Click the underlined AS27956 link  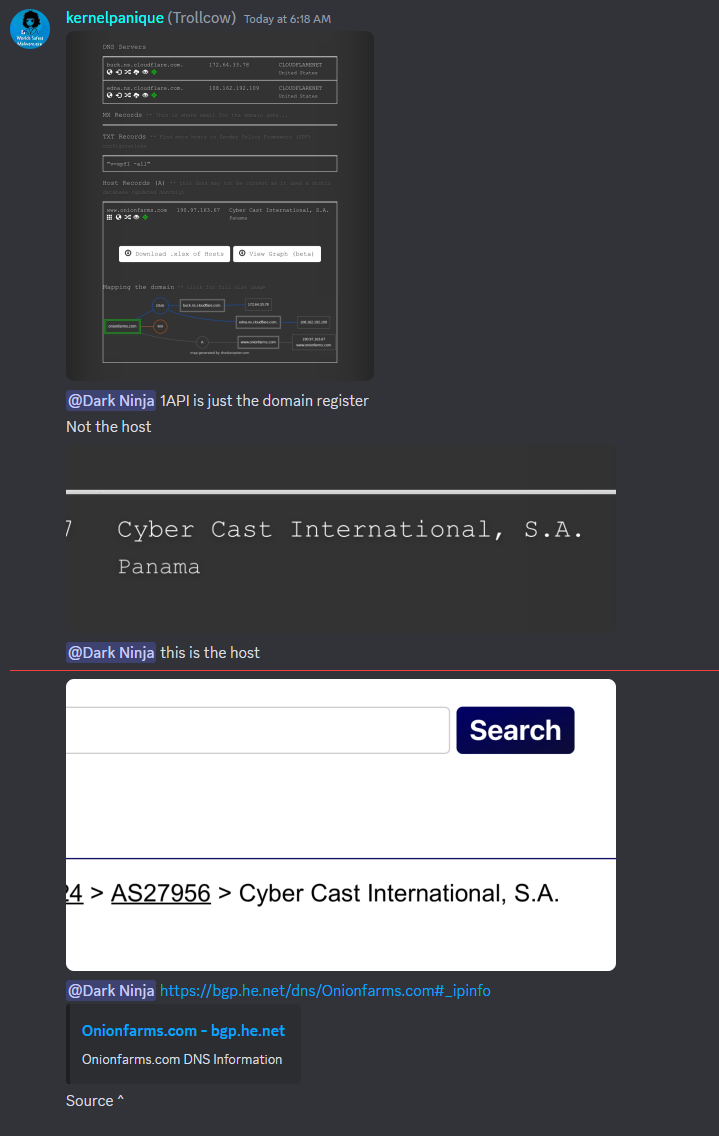(x=160, y=893)
